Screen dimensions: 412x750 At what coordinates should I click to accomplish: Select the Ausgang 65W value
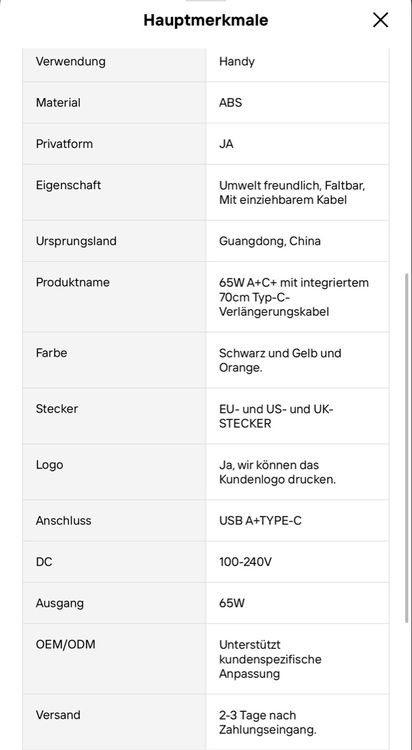(x=232, y=603)
